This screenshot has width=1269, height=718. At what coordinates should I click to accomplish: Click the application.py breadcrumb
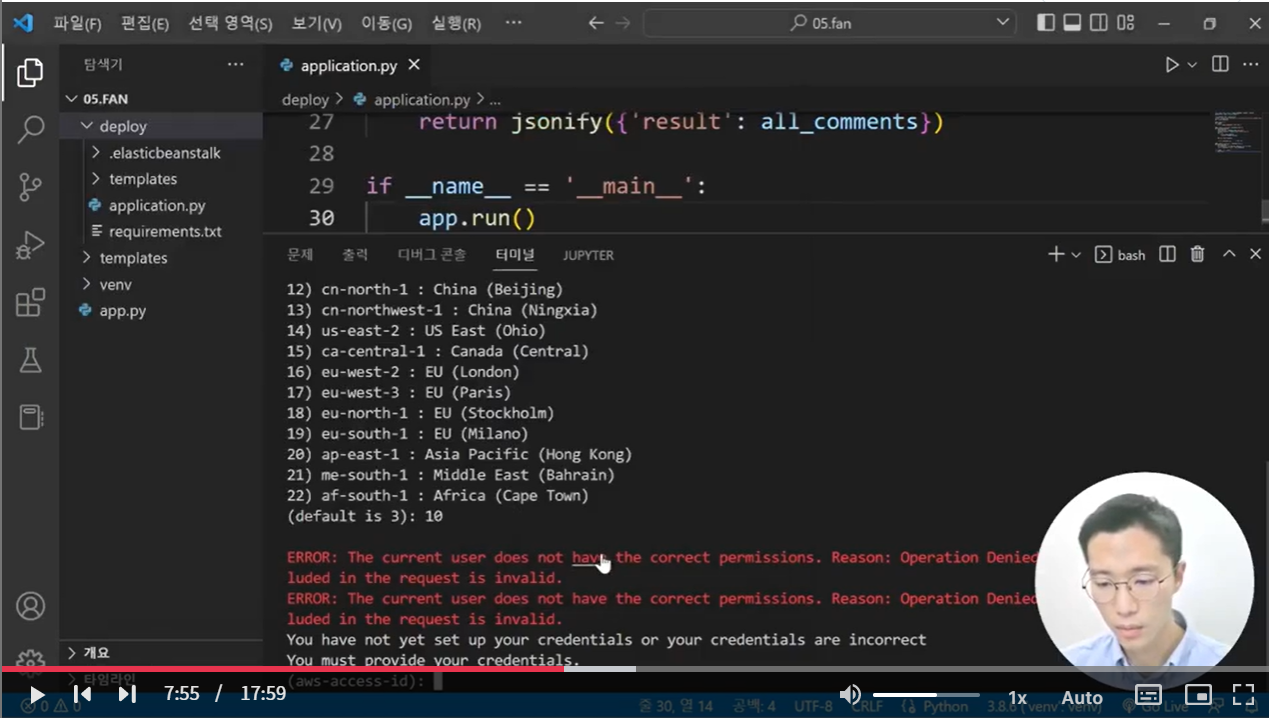[x=421, y=100]
